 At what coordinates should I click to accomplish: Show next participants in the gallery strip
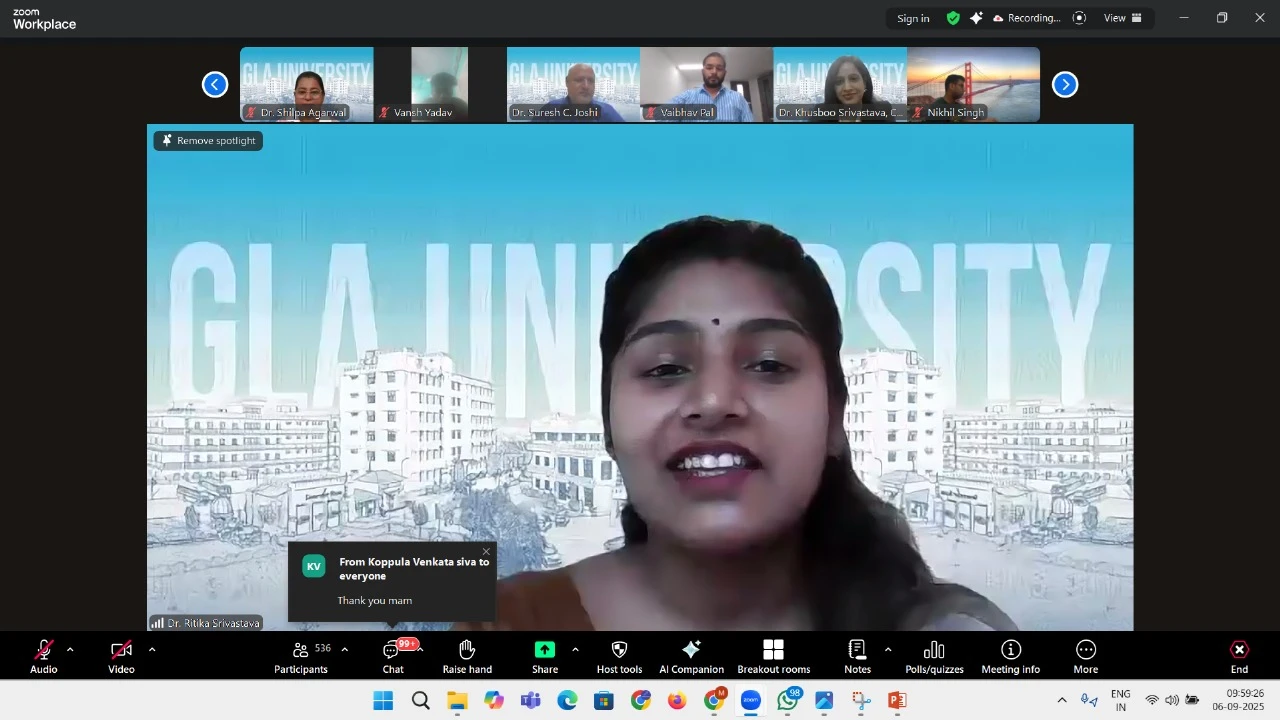pyautogui.click(x=1065, y=85)
